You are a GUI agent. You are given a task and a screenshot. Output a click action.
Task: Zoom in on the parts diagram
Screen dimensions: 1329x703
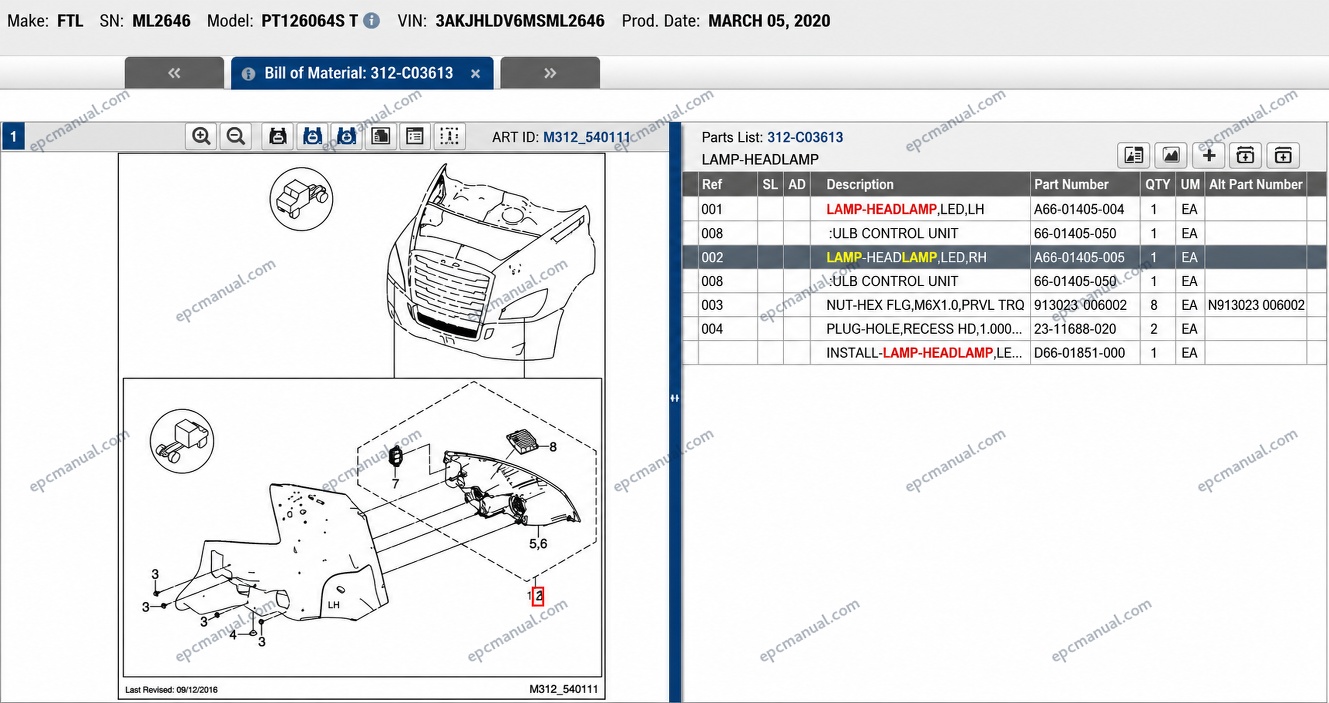tap(202, 137)
